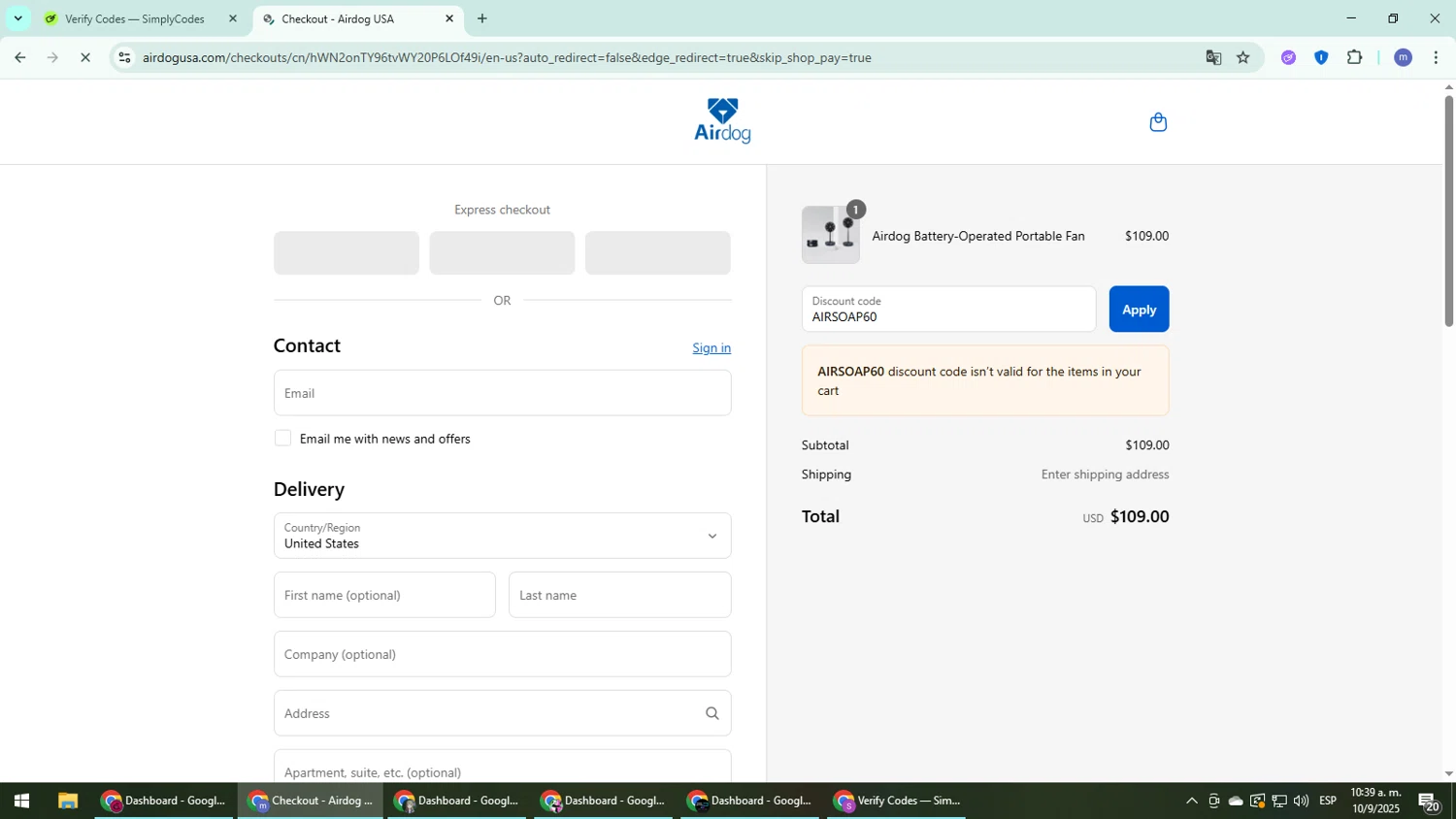Click the scrollbar down arrow
The height and width of the screenshot is (819, 1456).
click(1448, 774)
